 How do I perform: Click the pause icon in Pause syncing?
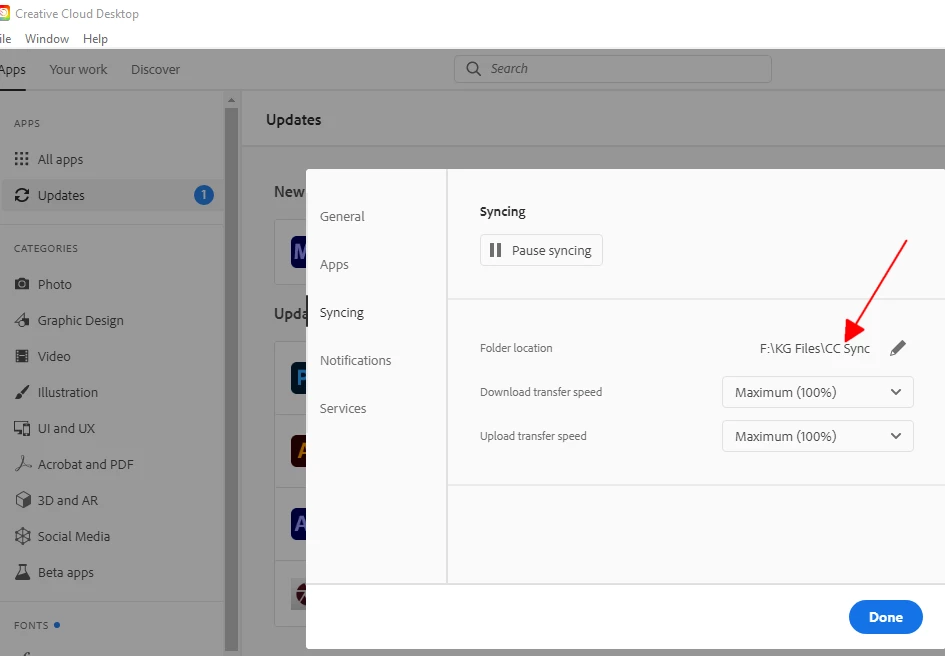(x=495, y=250)
